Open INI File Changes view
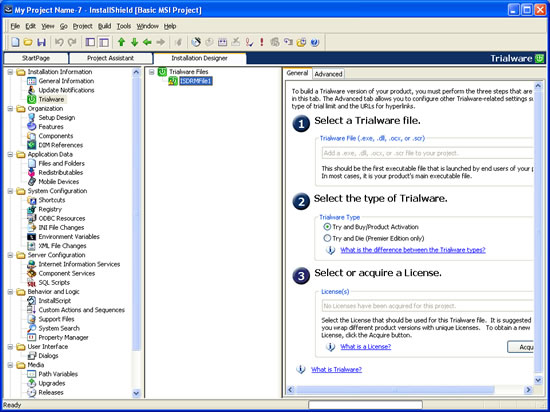Image resolution: width=550 pixels, height=412 pixels. click(61, 227)
